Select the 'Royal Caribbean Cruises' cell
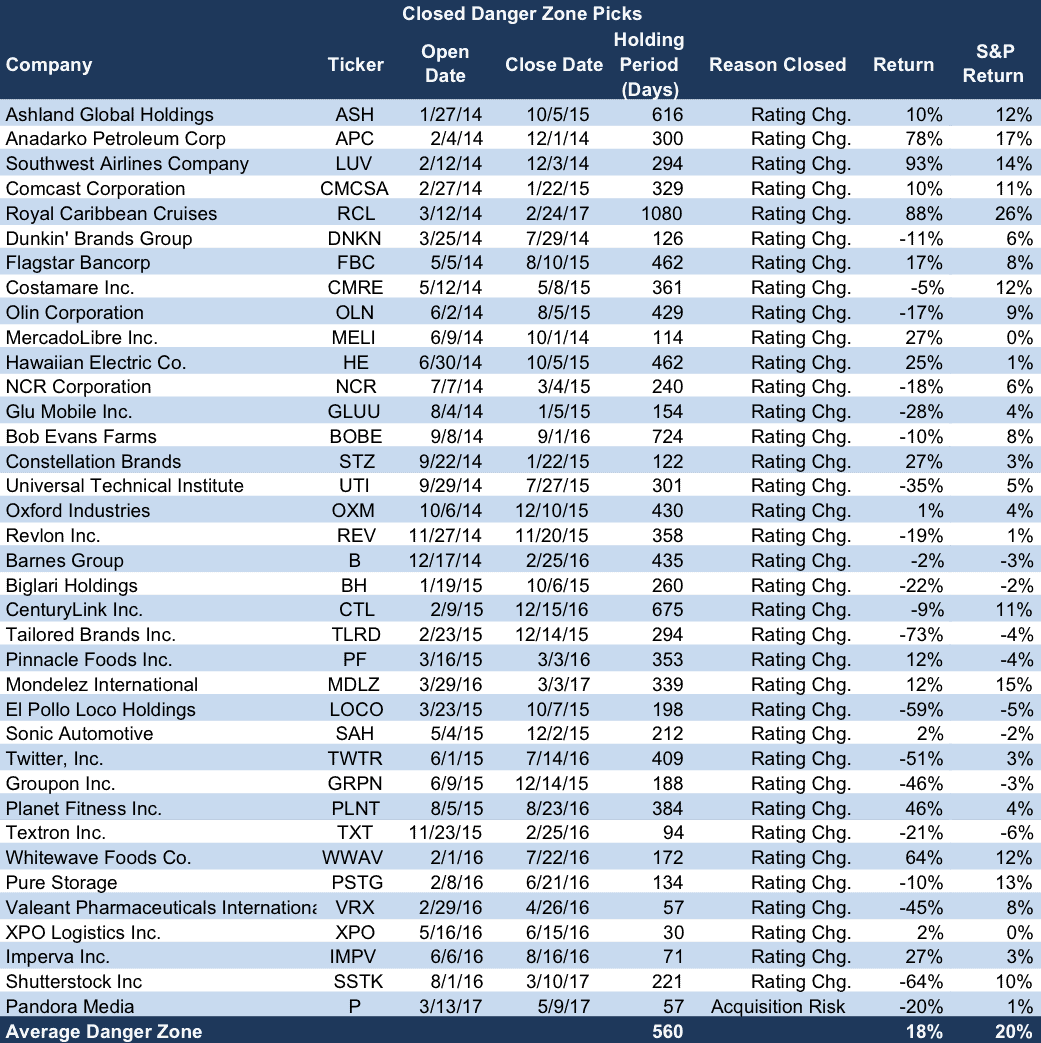Image resolution: width=1041 pixels, height=1043 pixels. pos(111,214)
